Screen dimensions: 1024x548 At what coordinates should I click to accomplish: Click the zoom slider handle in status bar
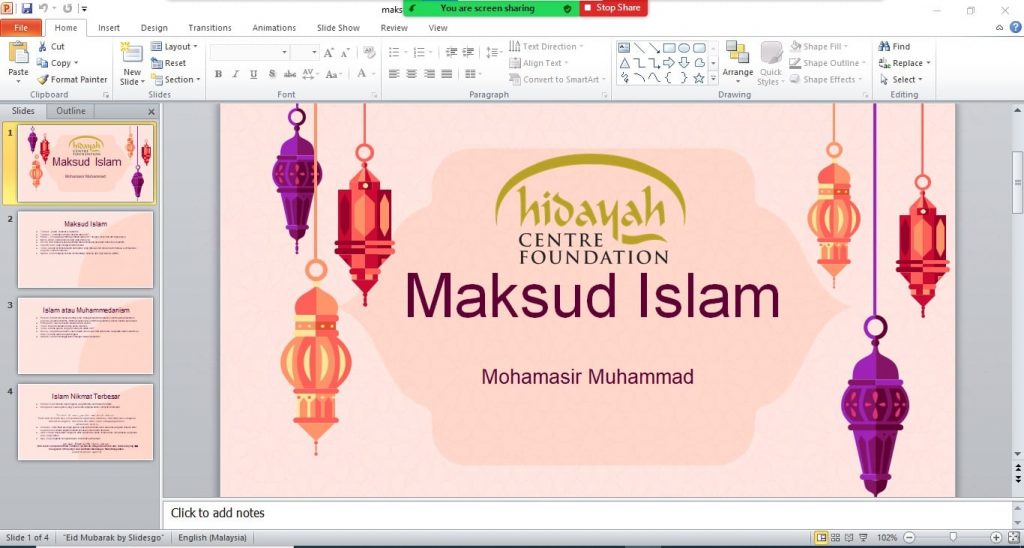952,538
